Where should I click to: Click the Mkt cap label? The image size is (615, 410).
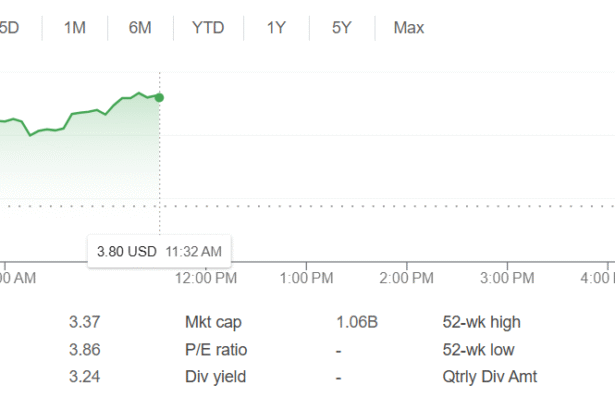(214, 323)
